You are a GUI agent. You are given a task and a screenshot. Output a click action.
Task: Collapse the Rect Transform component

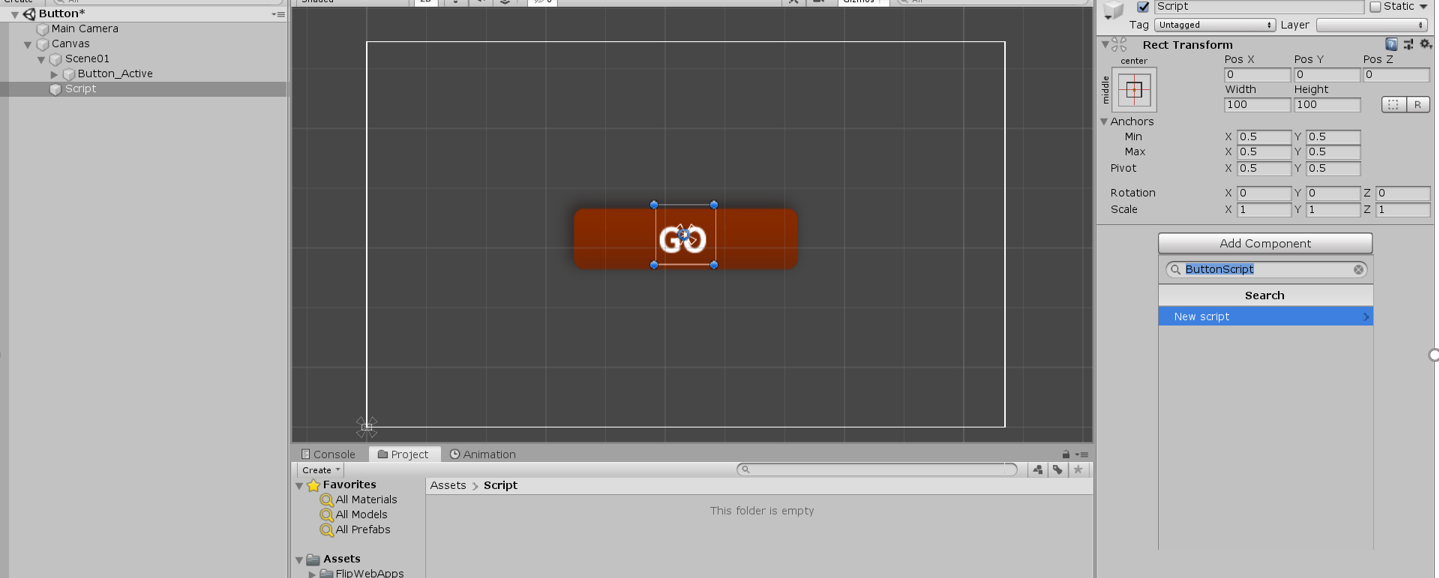coord(1105,45)
